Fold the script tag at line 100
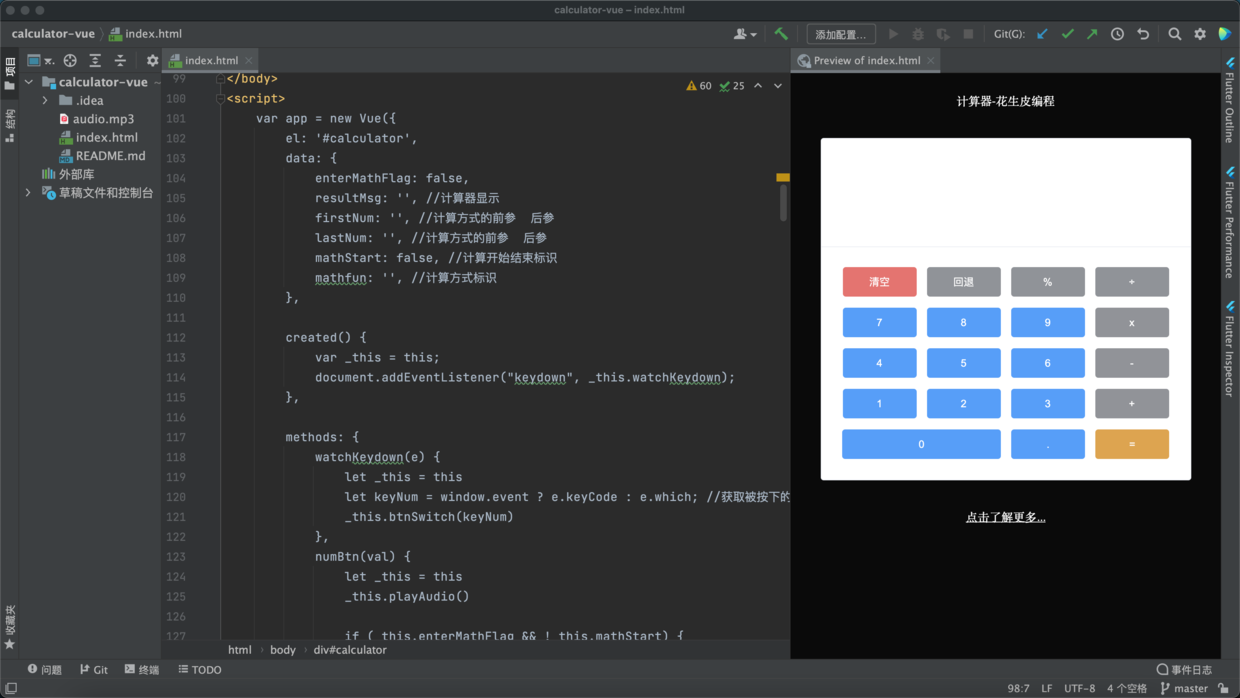1240x698 pixels. point(220,98)
